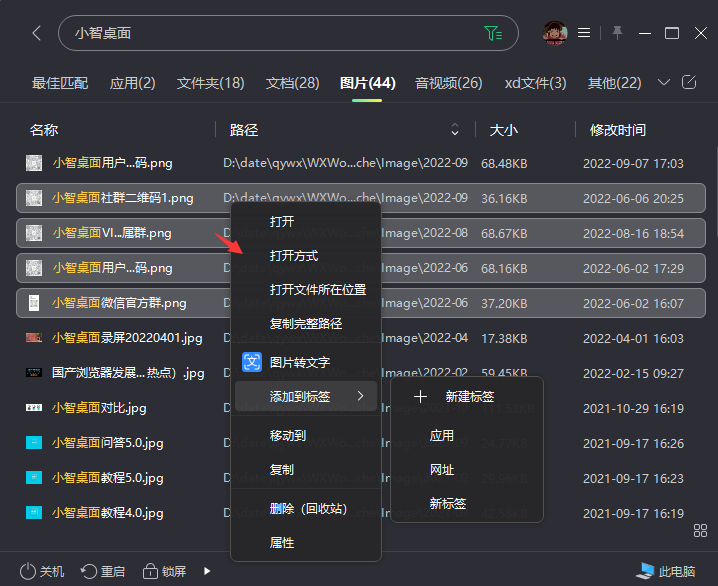Click the plus icon for 新建标签
The height and width of the screenshot is (586, 718).
(x=420, y=396)
